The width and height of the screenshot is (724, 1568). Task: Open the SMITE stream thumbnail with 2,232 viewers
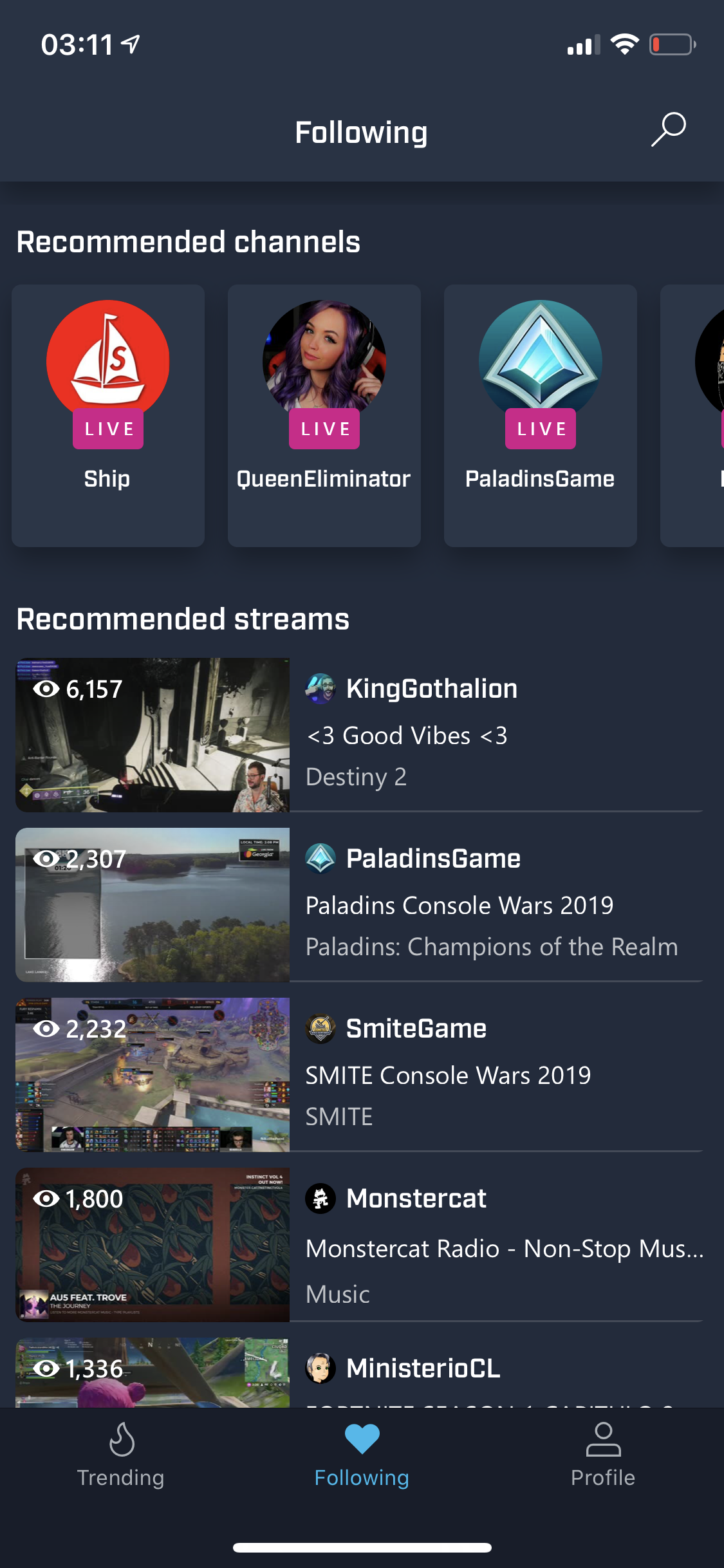(153, 1075)
